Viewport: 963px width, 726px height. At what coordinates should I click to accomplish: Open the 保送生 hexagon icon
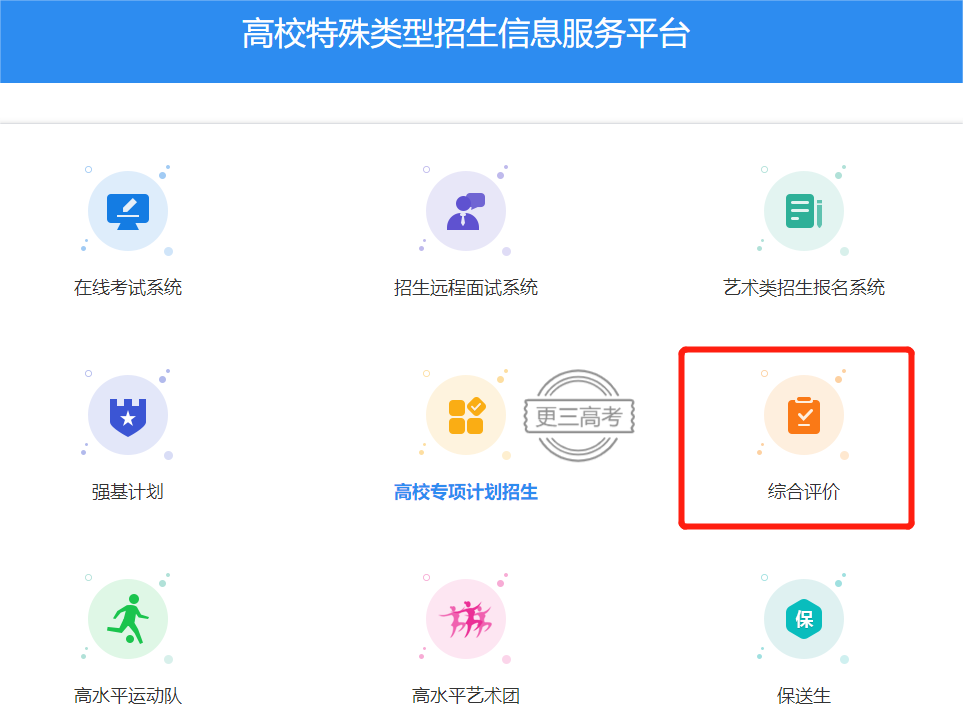pyautogui.click(x=803, y=619)
